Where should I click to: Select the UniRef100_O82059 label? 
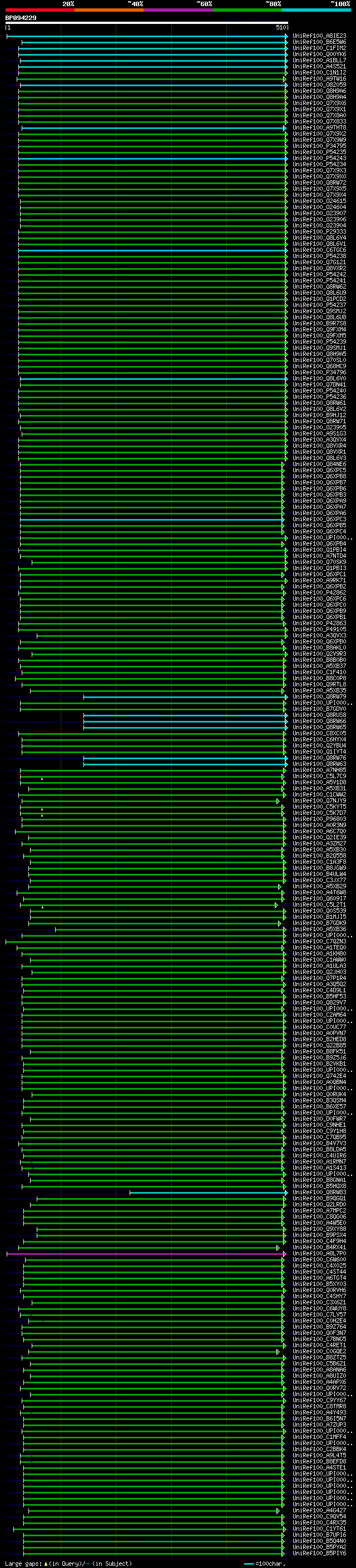pyautogui.click(x=319, y=85)
